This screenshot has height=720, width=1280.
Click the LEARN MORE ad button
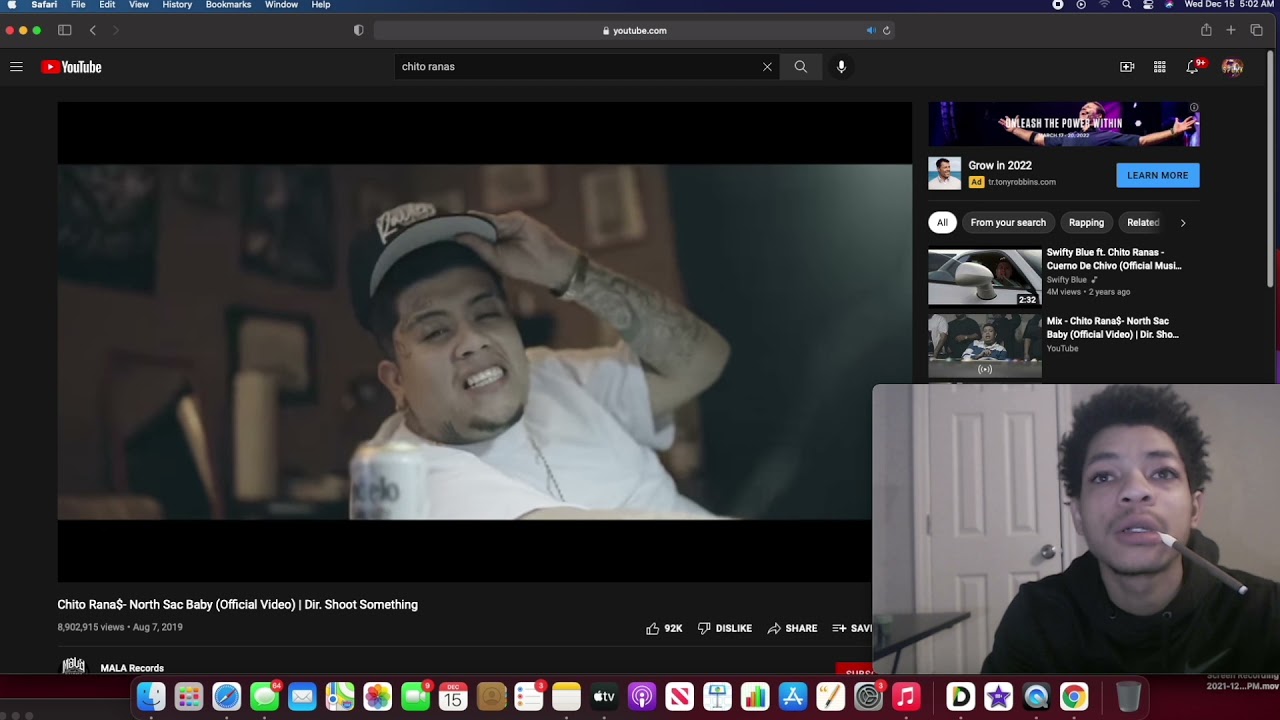click(x=1158, y=175)
